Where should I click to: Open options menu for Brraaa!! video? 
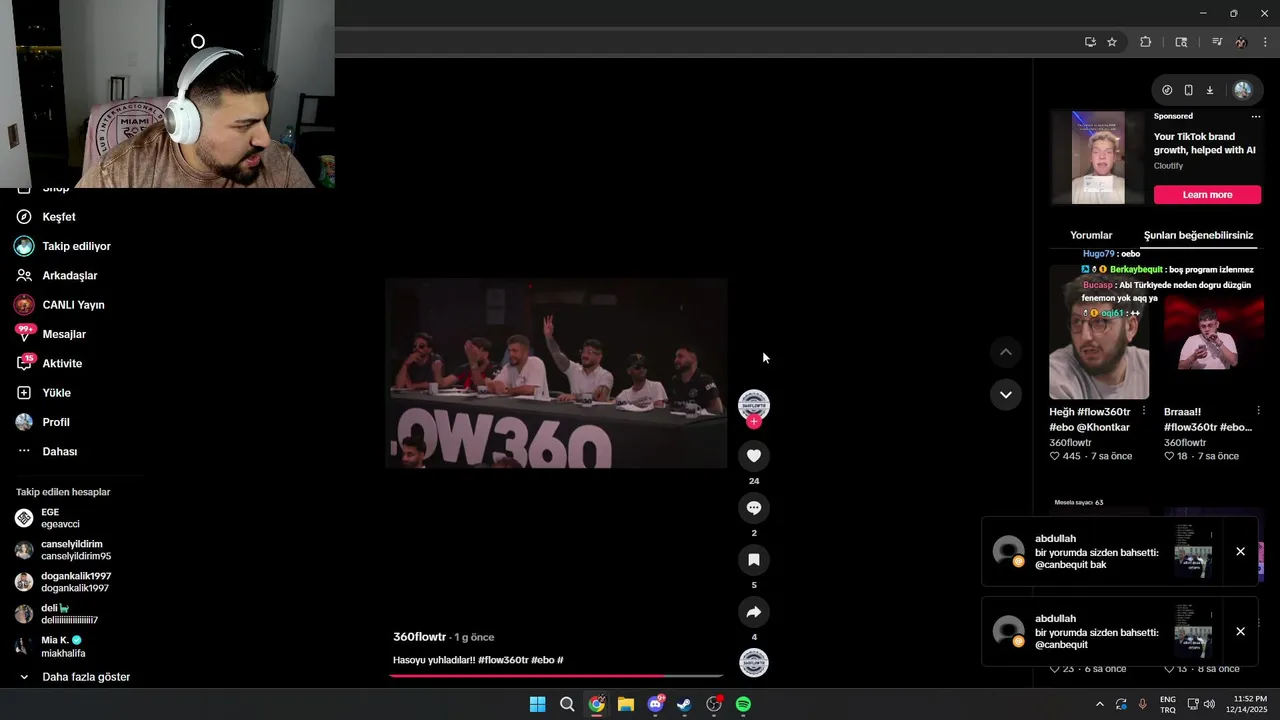1258,411
